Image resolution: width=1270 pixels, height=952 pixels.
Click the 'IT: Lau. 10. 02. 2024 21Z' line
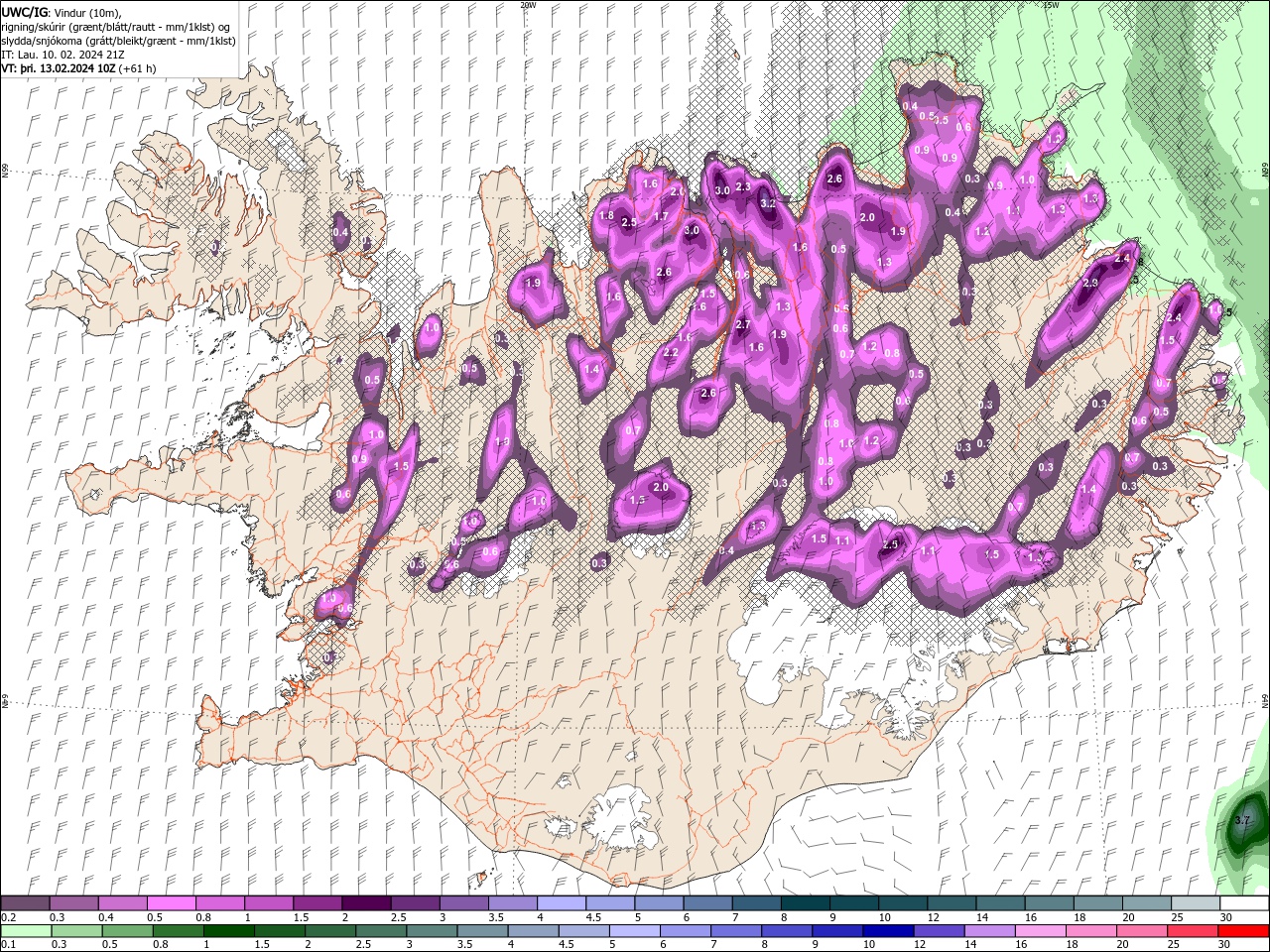click(x=63, y=55)
